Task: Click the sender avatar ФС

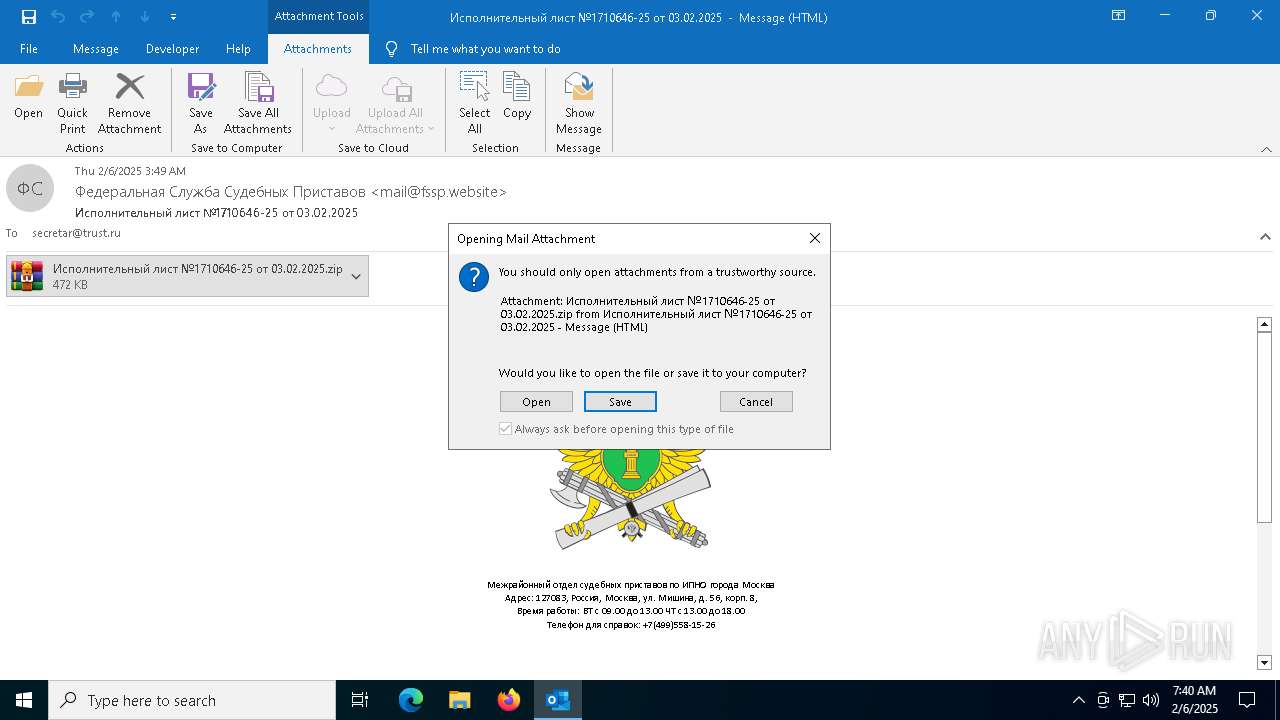Action: [x=30, y=188]
